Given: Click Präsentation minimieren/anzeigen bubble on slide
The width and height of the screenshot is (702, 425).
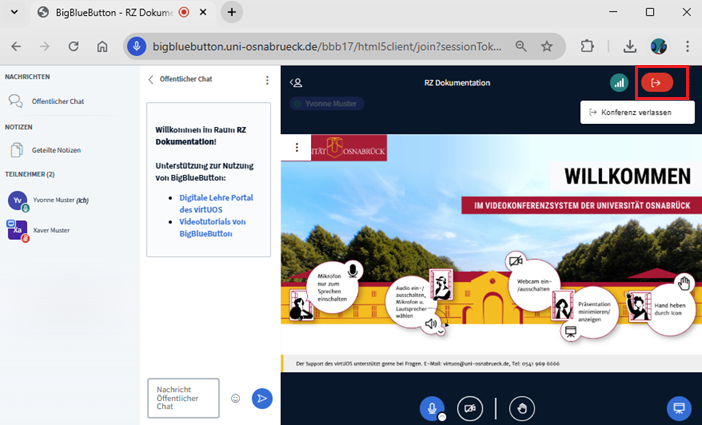Looking at the screenshot, I should pyautogui.click(x=593, y=312).
